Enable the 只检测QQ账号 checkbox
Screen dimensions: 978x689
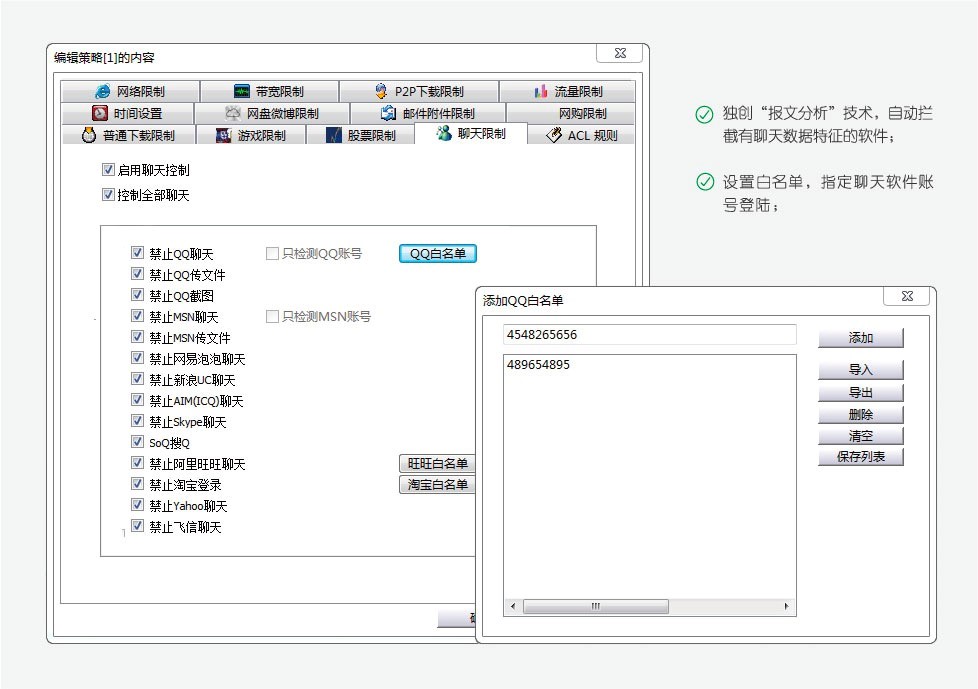[x=272, y=254]
